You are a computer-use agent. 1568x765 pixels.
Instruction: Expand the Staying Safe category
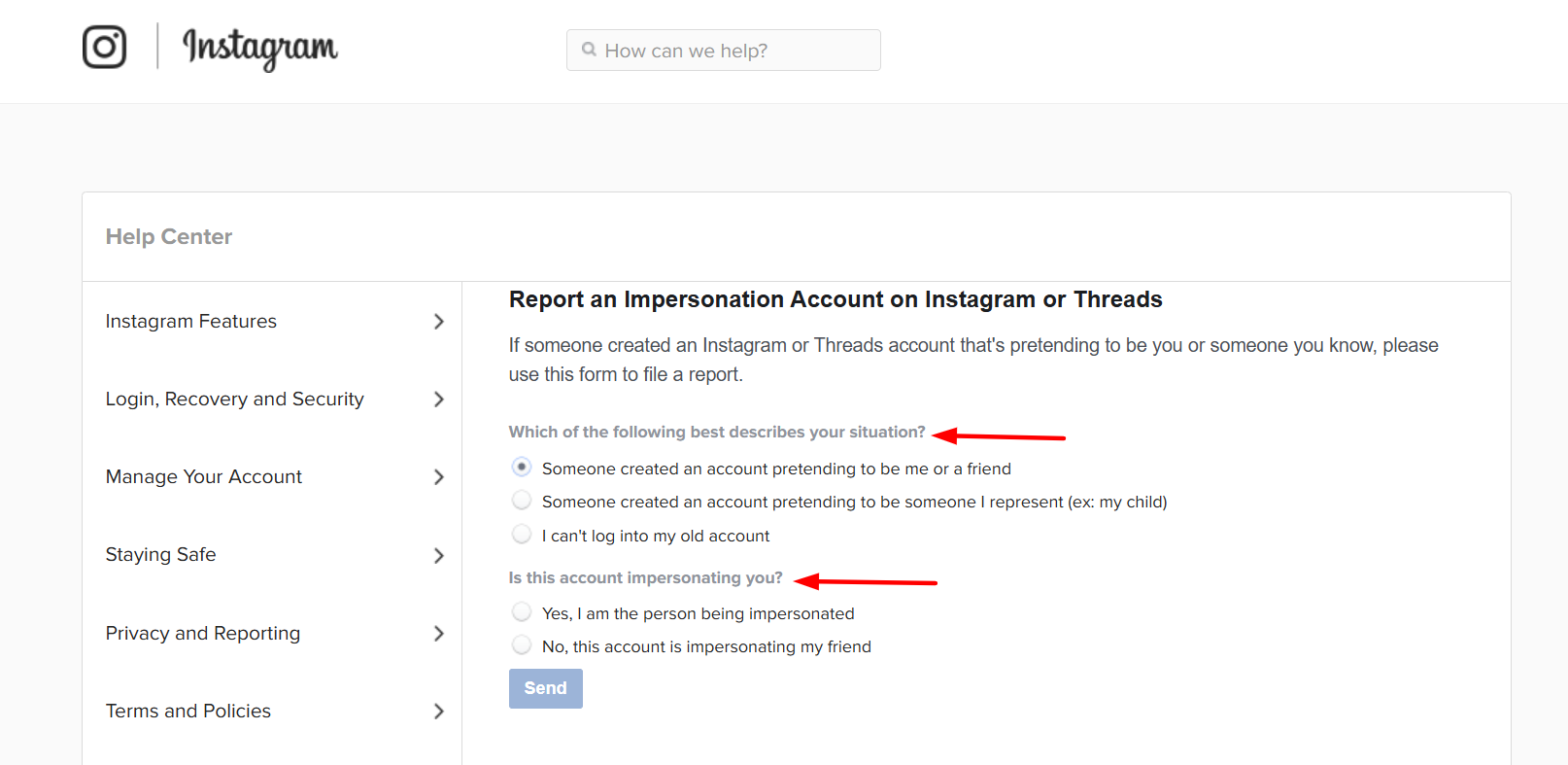[x=160, y=554]
